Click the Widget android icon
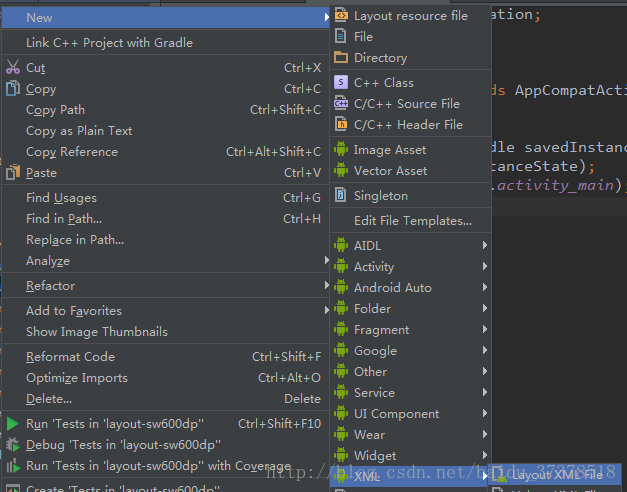Image resolution: width=627 pixels, height=492 pixels. tap(341, 455)
